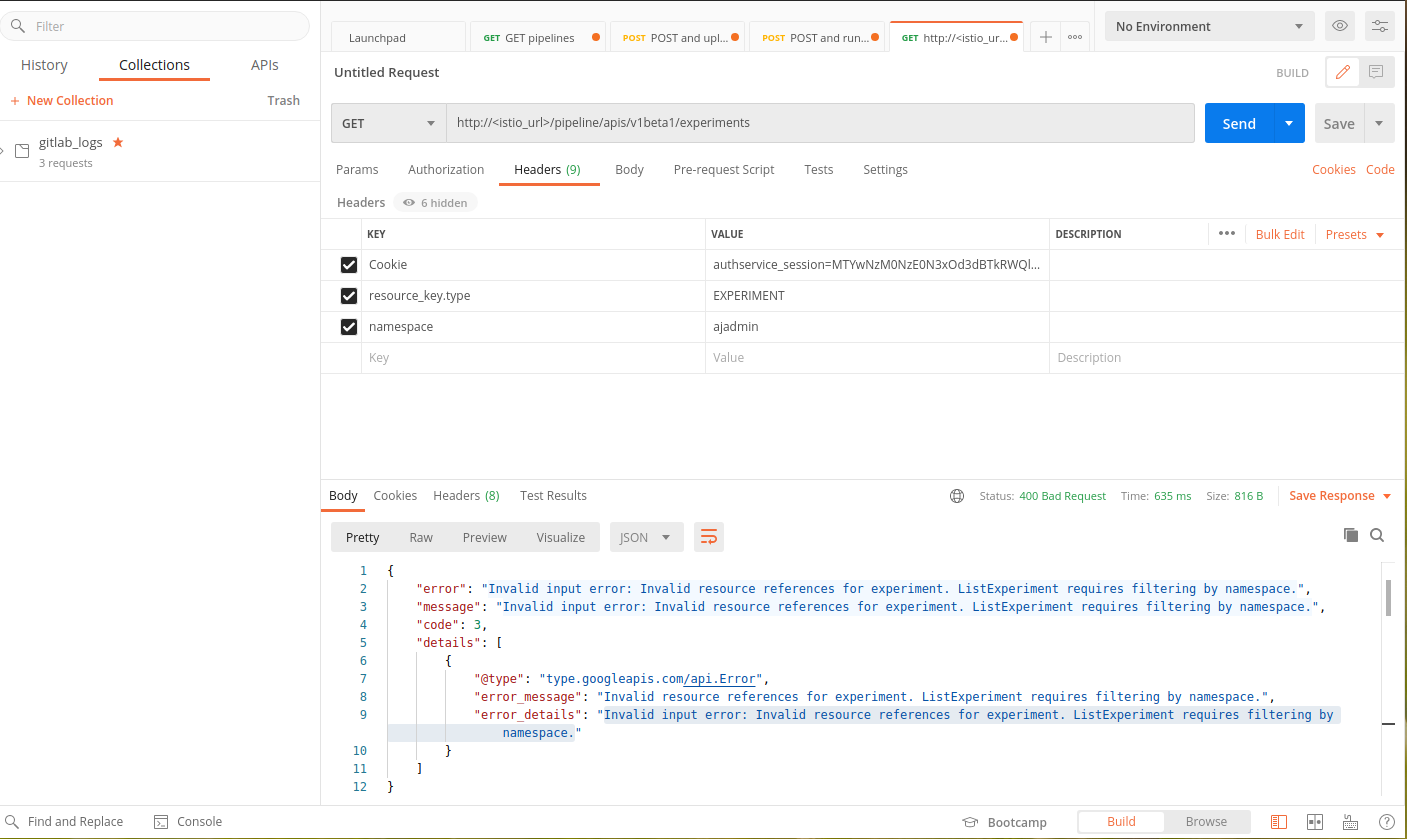
Task: Open workspace settings via sliders icon
Action: click(x=1379, y=25)
